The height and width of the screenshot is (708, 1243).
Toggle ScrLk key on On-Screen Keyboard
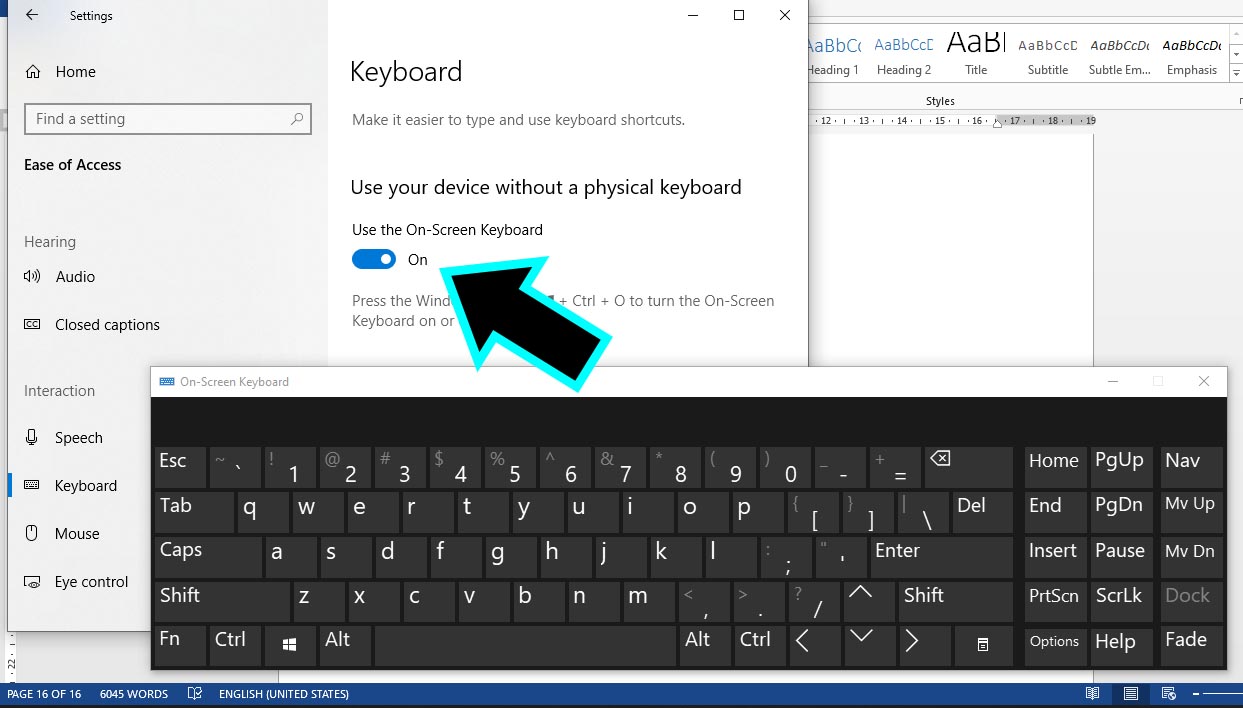pos(1121,601)
